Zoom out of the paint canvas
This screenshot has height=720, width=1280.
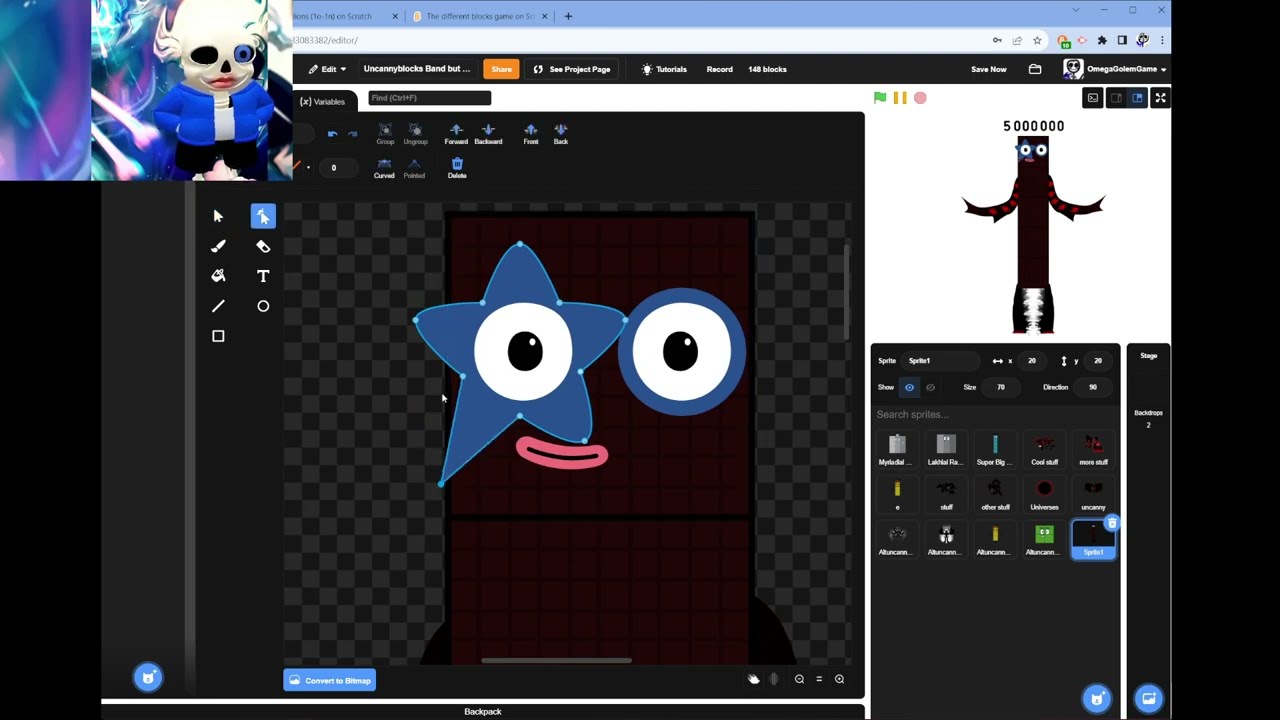[799, 679]
